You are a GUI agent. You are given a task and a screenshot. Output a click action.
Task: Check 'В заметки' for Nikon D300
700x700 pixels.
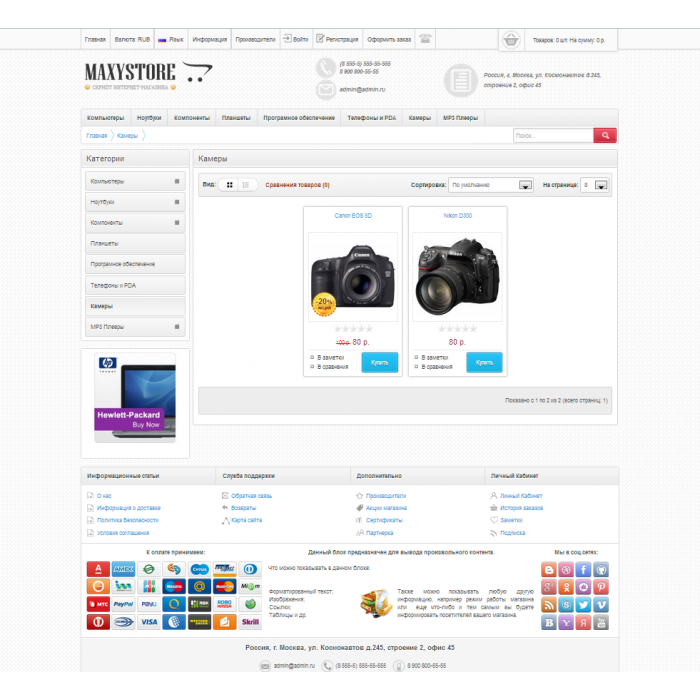416,357
